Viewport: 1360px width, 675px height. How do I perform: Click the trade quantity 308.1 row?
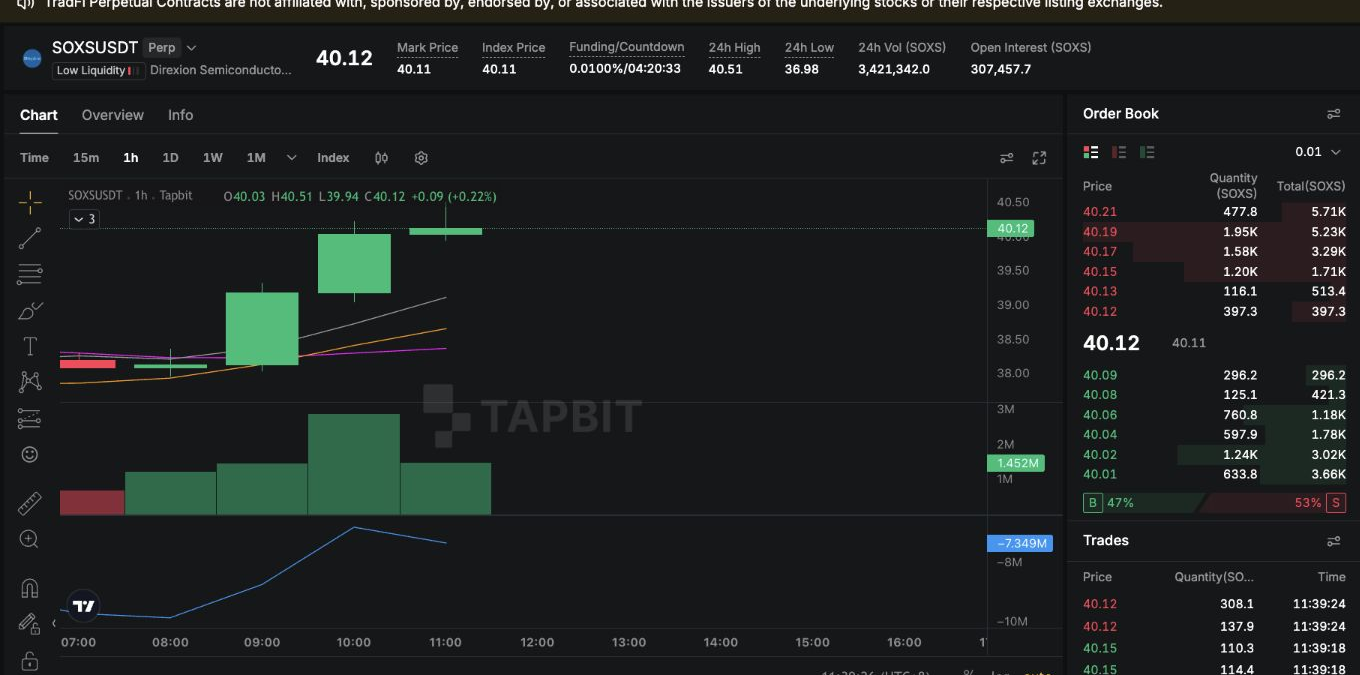tap(1214, 604)
